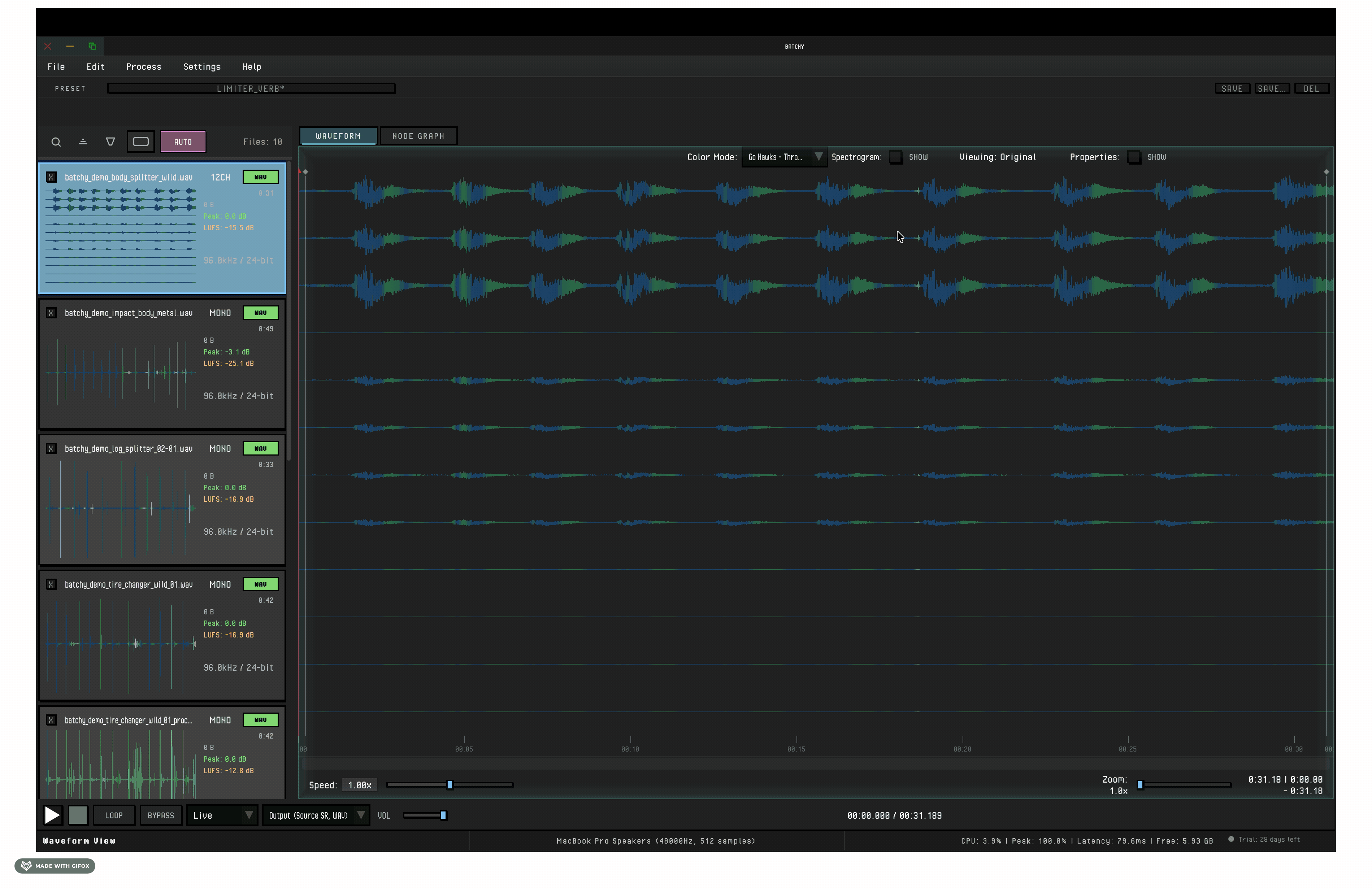Open the filter funnel icon

110,142
